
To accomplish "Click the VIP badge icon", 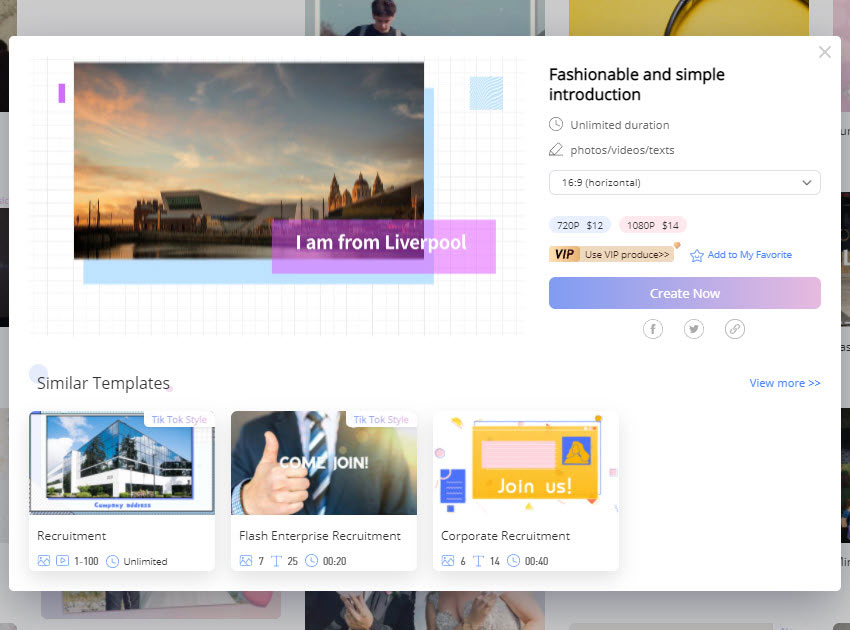I will click(564, 255).
